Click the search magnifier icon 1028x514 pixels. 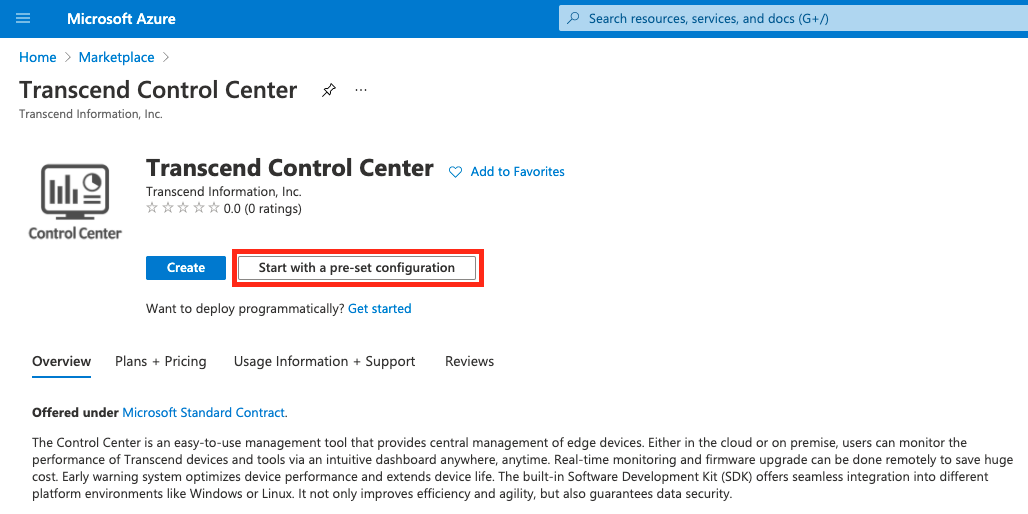pyautogui.click(x=573, y=18)
